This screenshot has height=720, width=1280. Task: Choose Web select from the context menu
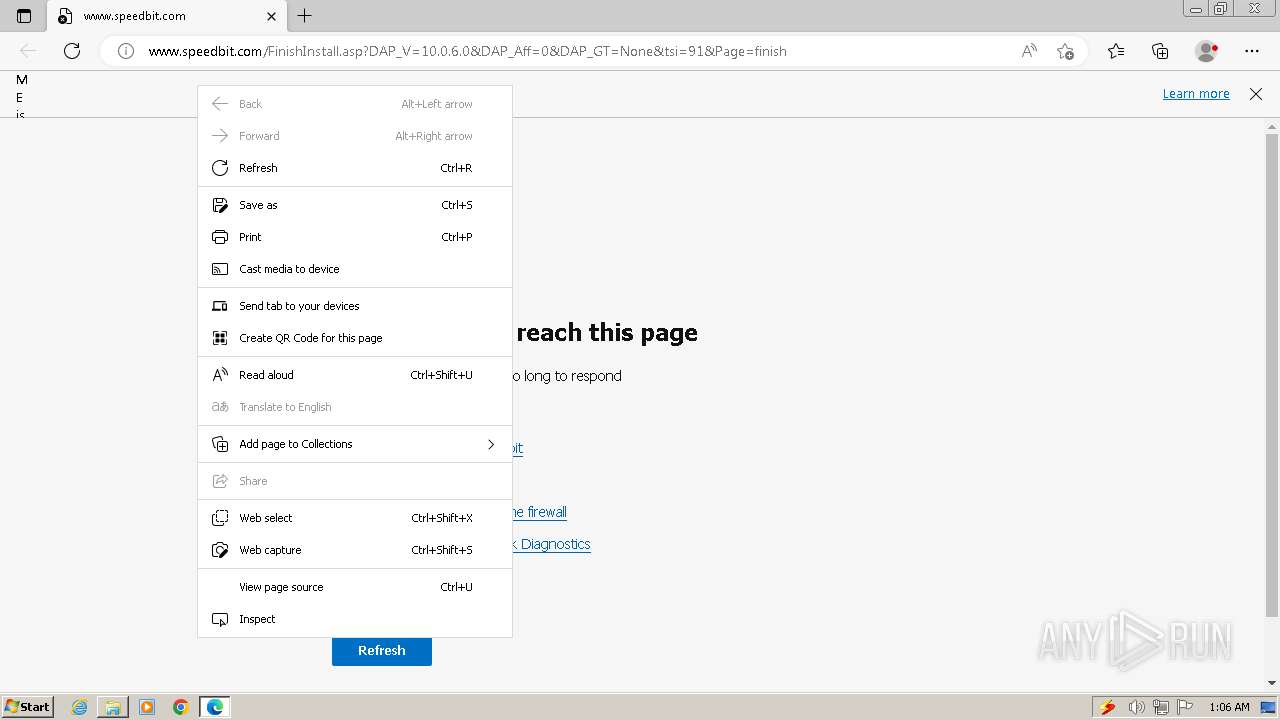coord(355,518)
